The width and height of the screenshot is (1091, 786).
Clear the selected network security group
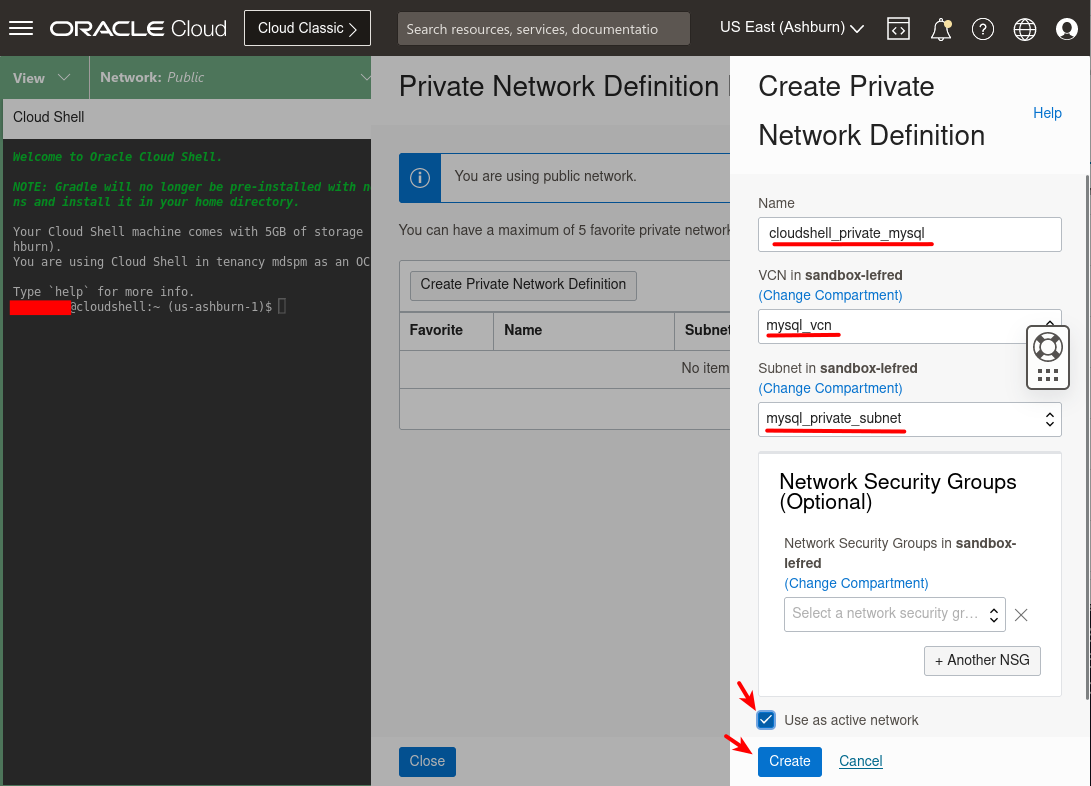1020,615
